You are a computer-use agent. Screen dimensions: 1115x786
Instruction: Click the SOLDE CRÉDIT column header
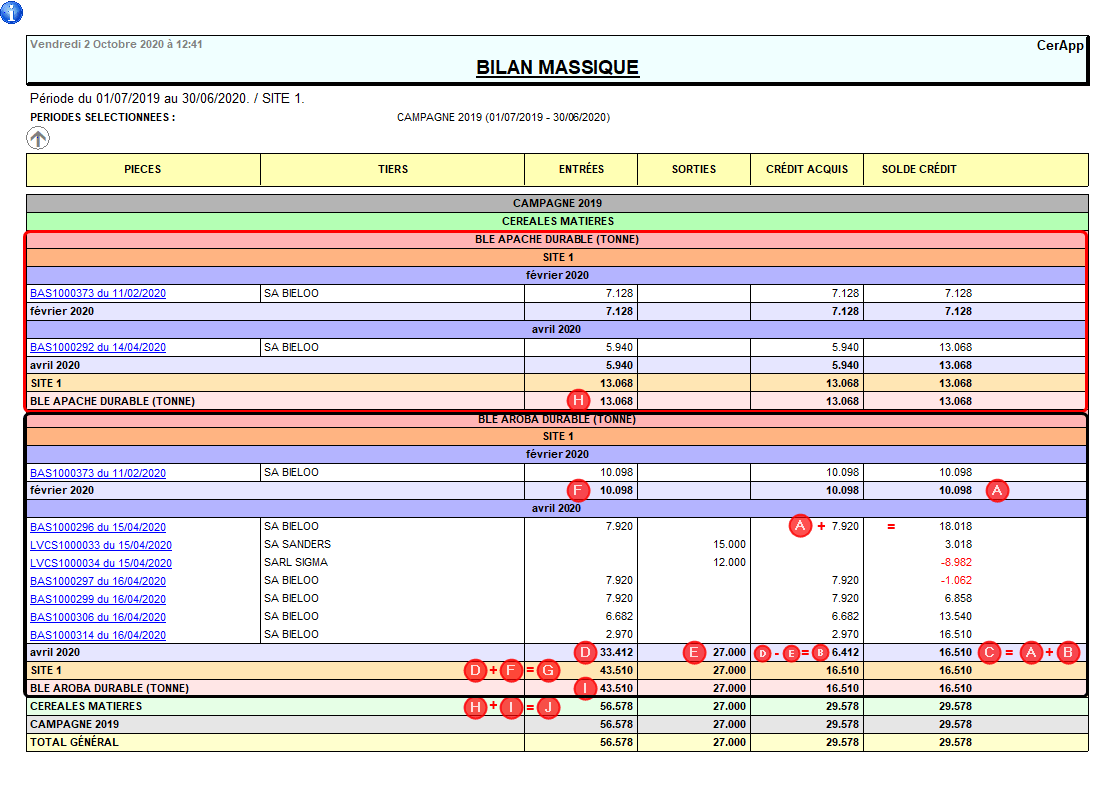point(919,169)
